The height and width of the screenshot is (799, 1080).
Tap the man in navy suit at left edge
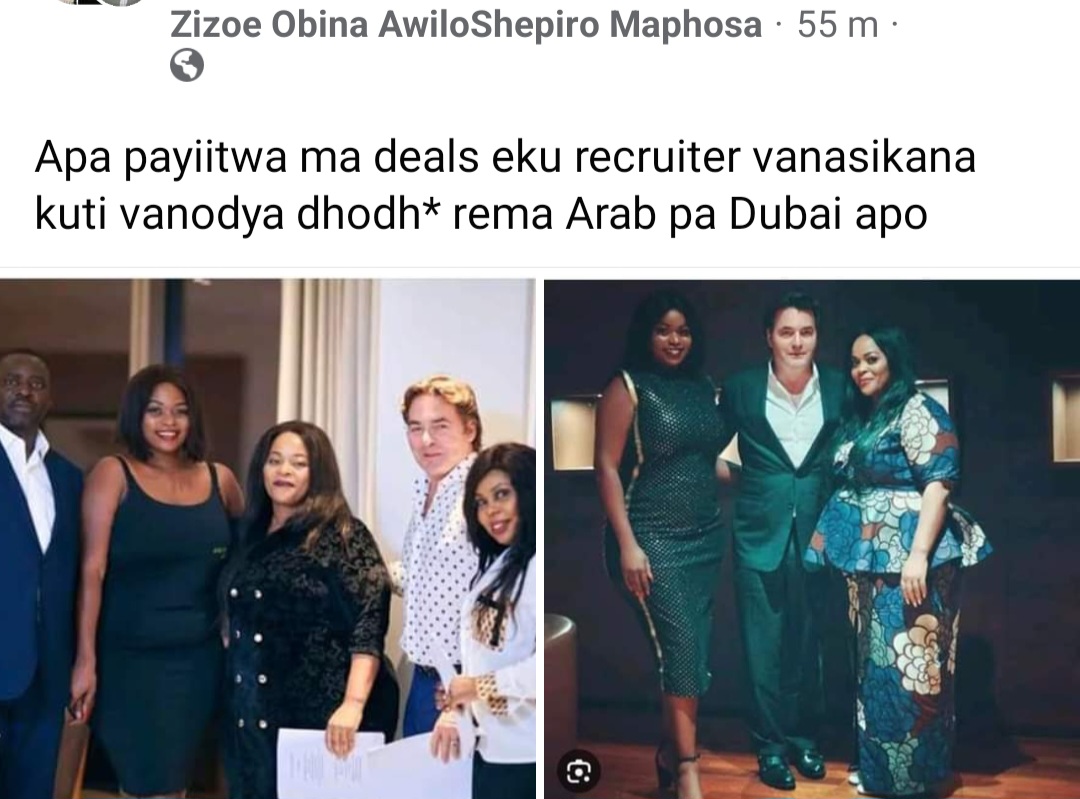tap(31, 572)
